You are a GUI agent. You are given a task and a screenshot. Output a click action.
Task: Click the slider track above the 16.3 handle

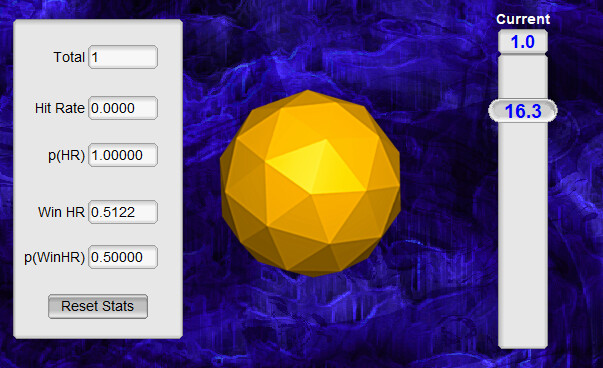pos(523,78)
